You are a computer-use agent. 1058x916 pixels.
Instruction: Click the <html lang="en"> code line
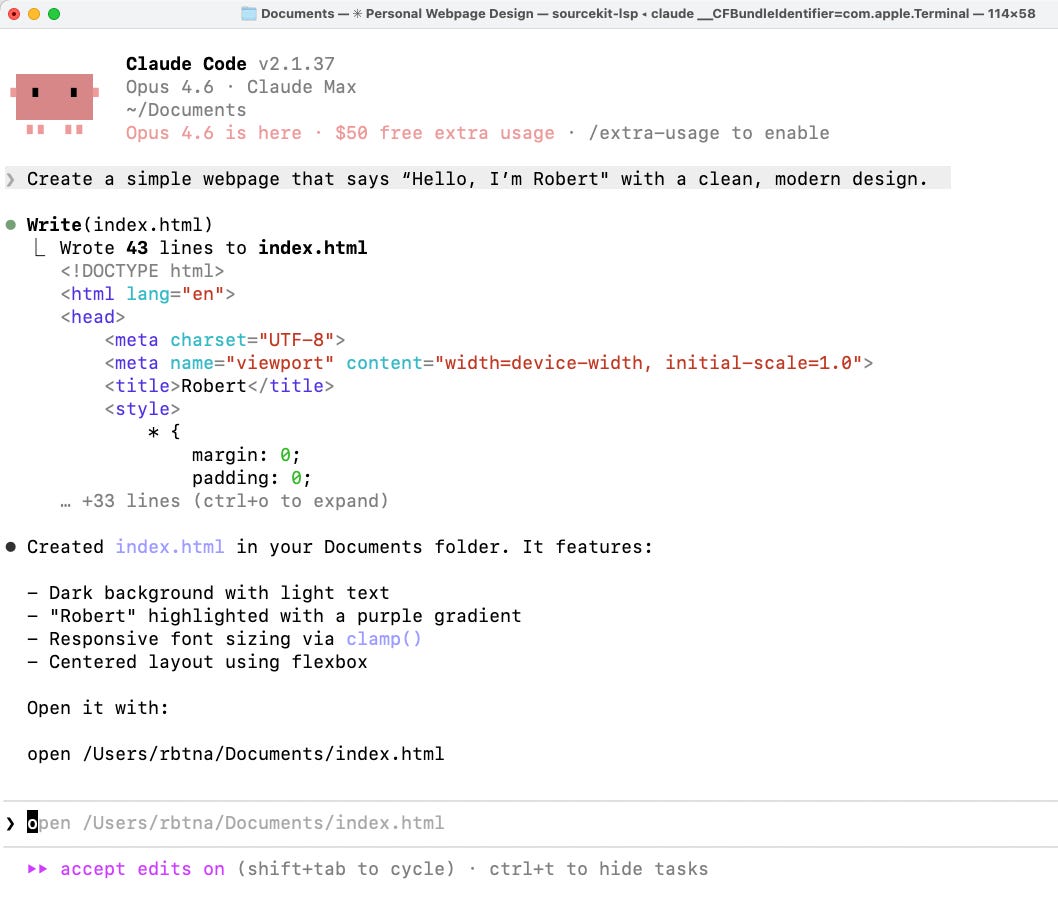tap(147, 294)
